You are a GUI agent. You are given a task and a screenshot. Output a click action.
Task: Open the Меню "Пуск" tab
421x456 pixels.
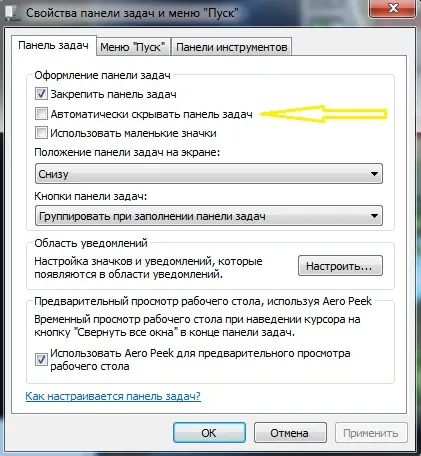(x=133, y=47)
